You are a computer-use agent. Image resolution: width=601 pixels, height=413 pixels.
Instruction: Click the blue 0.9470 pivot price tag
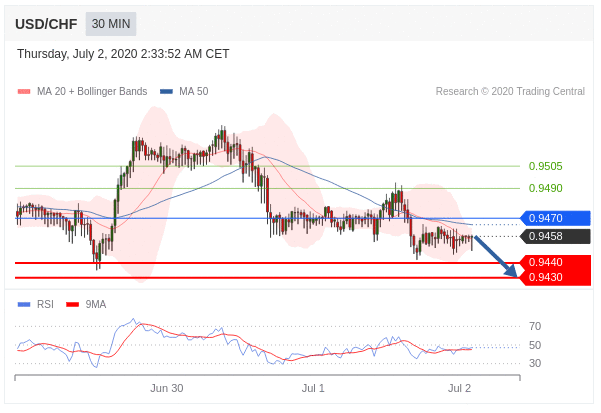555,218
